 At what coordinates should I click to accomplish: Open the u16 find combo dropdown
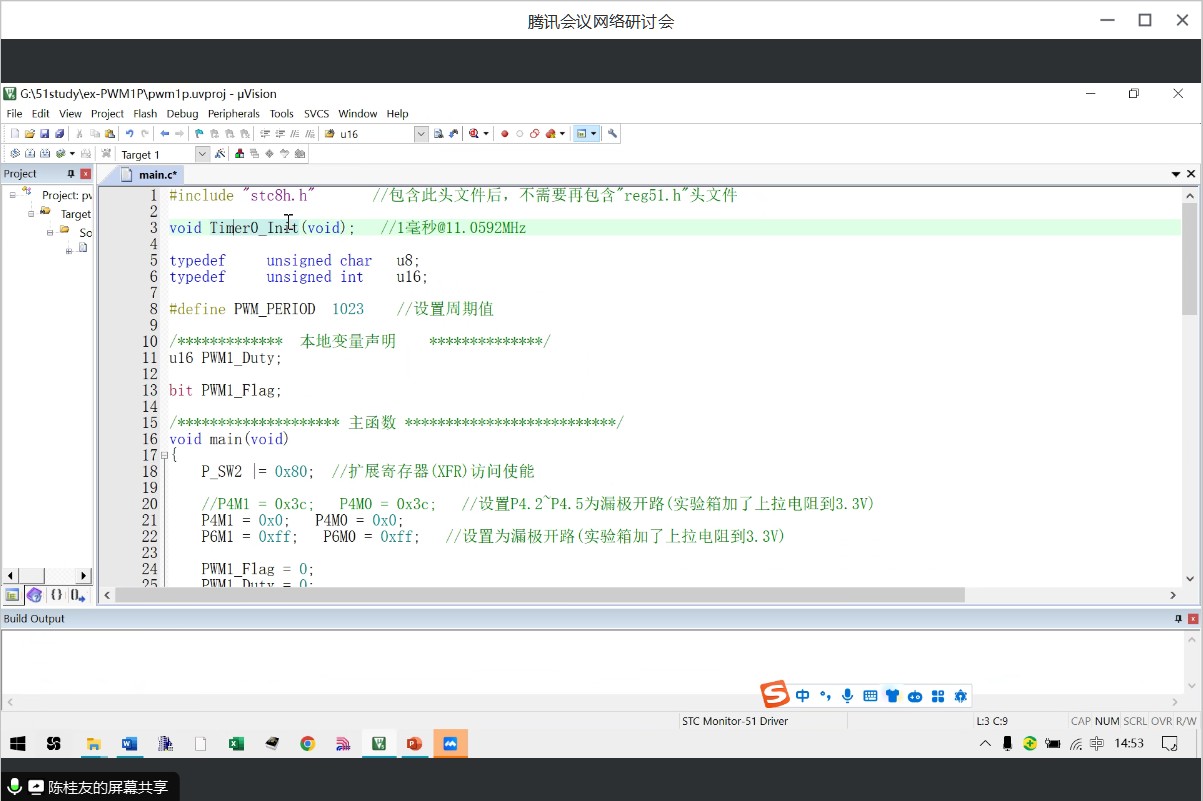coord(421,133)
